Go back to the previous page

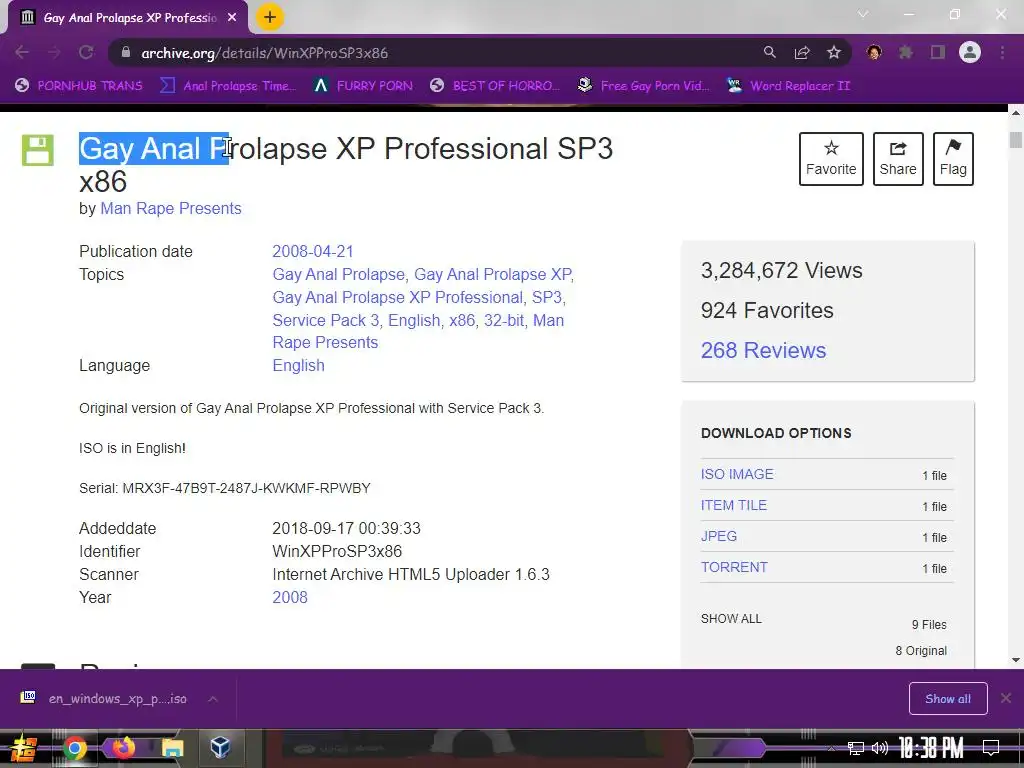point(22,52)
